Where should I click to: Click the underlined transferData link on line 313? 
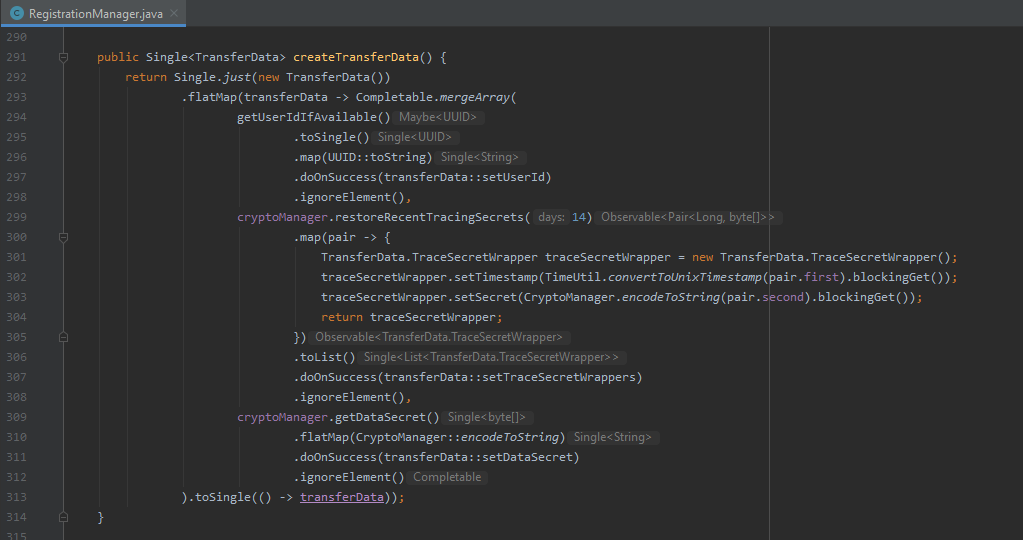click(x=342, y=497)
